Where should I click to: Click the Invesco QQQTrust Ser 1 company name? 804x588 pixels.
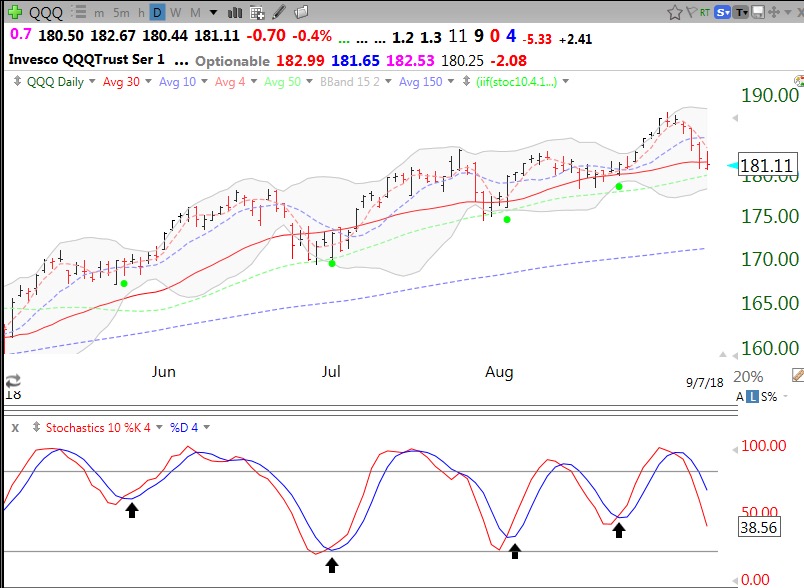pos(87,59)
